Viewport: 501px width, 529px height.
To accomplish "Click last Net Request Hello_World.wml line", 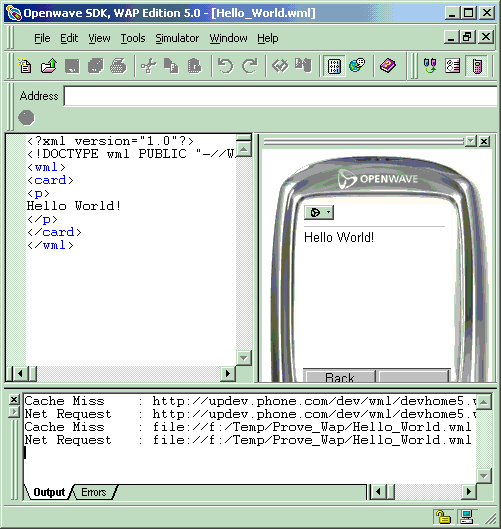I will click(x=248, y=440).
